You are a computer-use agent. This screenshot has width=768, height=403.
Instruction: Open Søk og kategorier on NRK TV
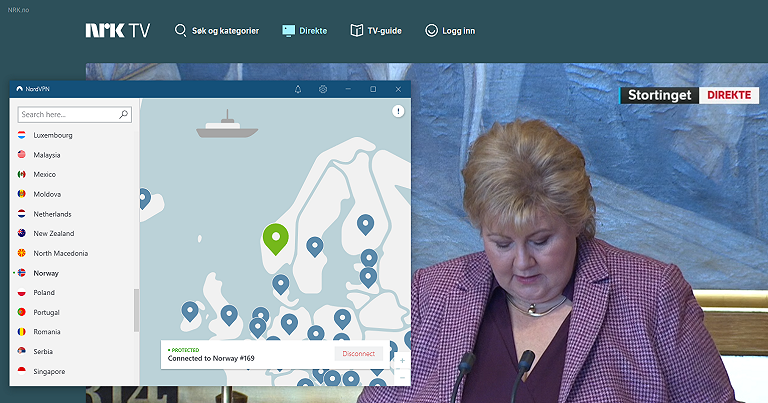point(216,30)
